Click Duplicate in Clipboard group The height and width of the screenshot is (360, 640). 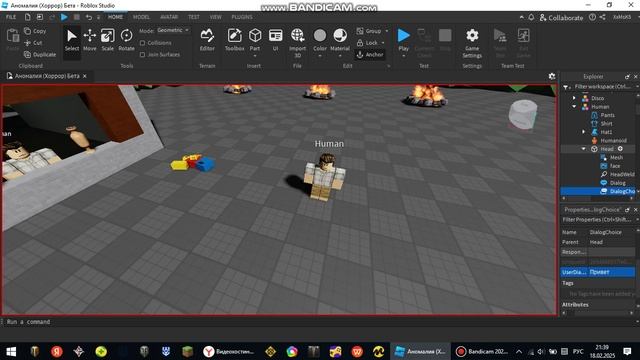[x=40, y=55]
